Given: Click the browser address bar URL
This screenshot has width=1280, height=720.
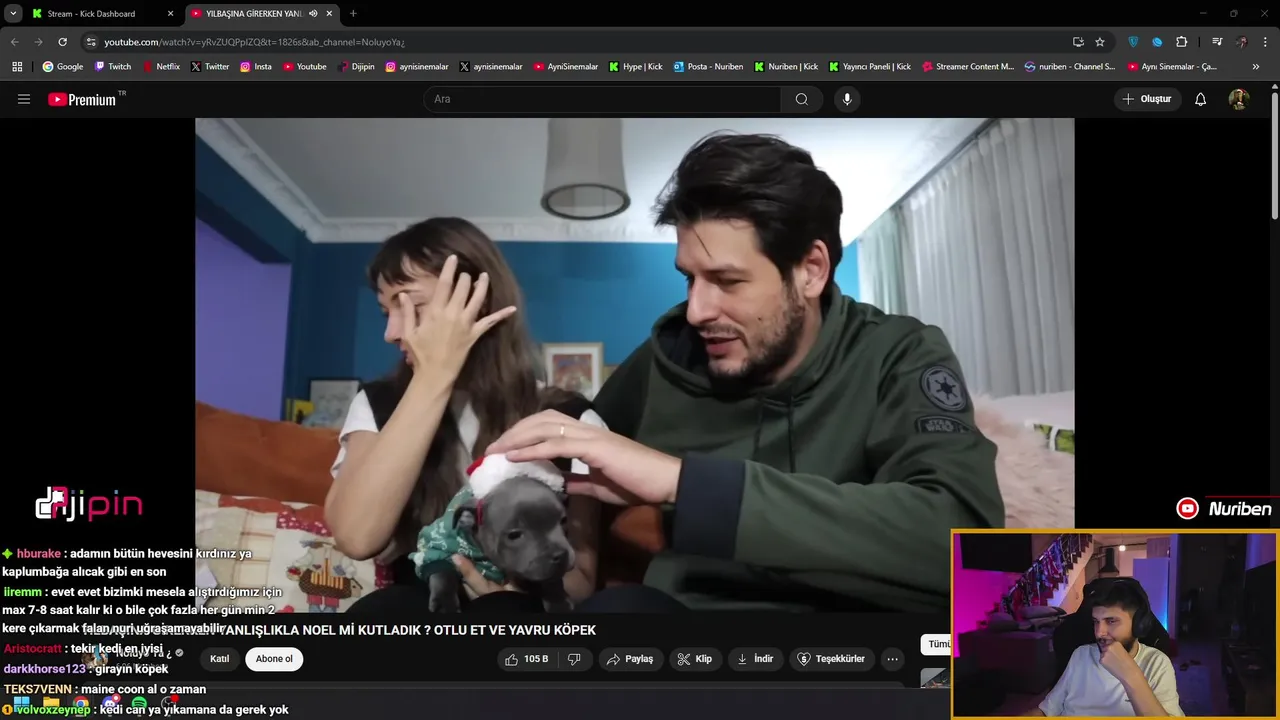Looking at the screenshot, I should [x=254, y=42].
